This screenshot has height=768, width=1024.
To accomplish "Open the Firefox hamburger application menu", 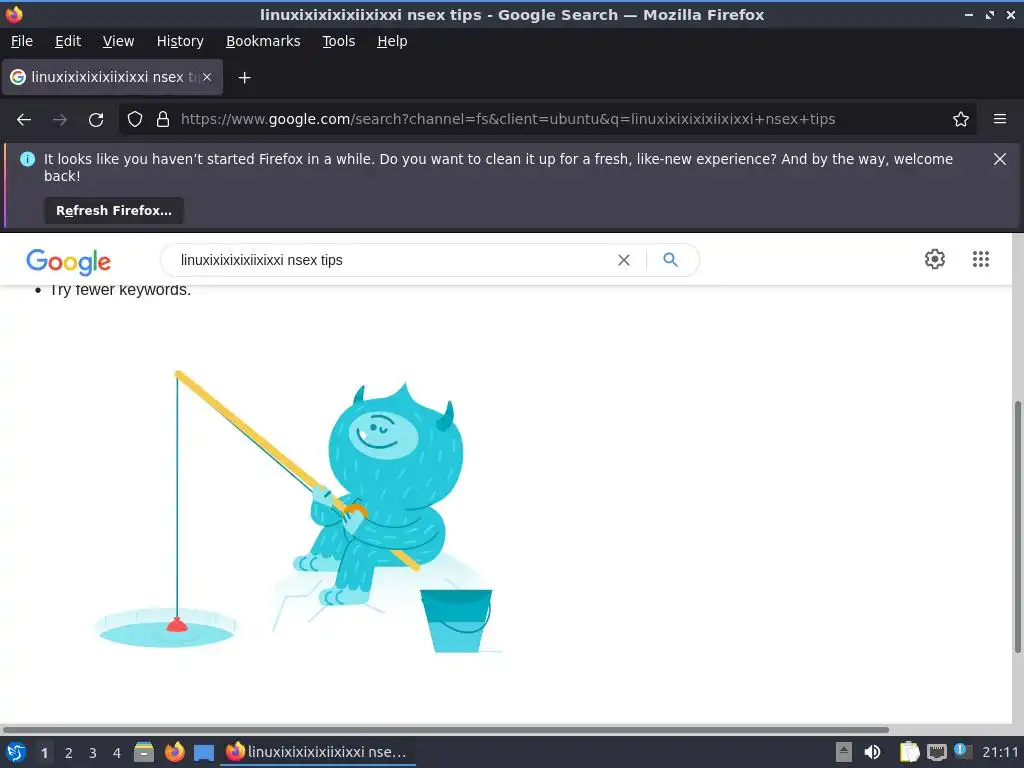I will pos(1000,119).
